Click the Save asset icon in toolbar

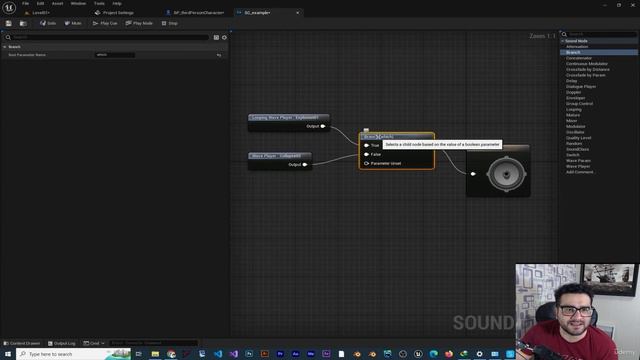click(9, 23)
